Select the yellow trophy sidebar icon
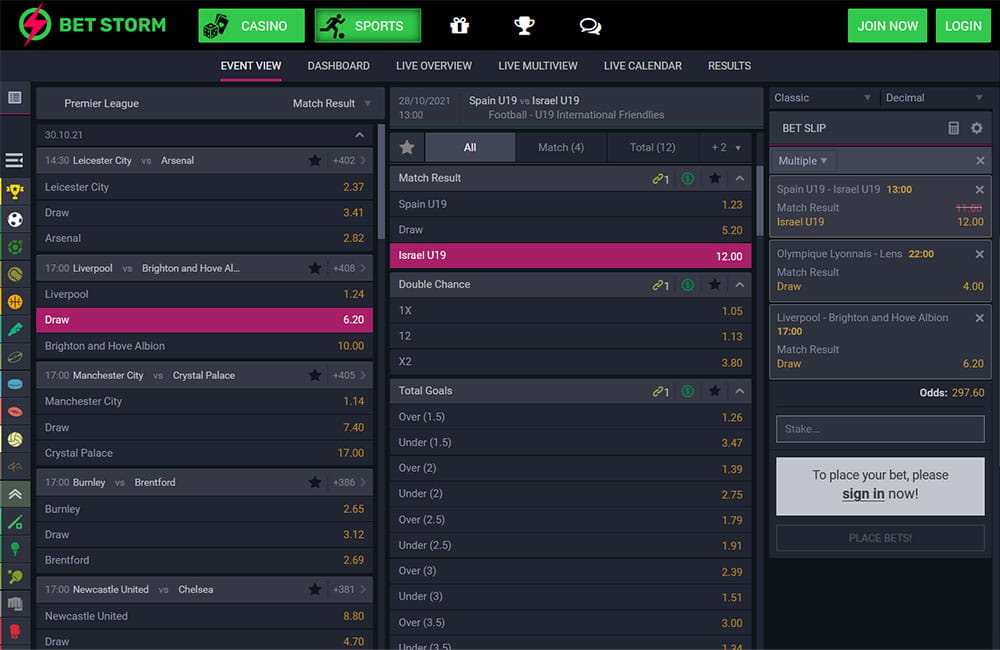The height and width of the screenshot is (650, 1000). coord(15,191)
